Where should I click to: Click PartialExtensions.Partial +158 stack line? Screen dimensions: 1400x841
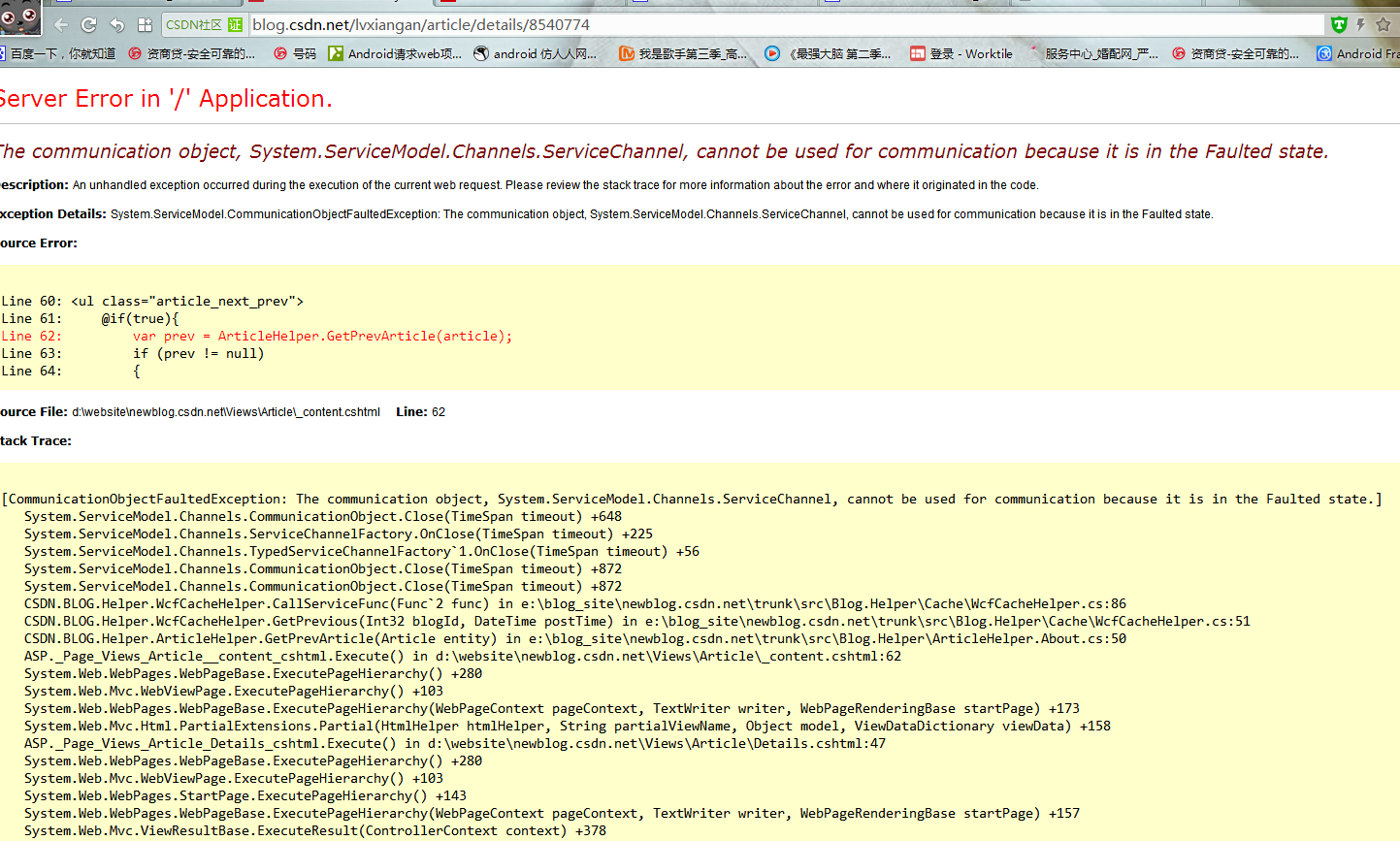coord(568,726)
